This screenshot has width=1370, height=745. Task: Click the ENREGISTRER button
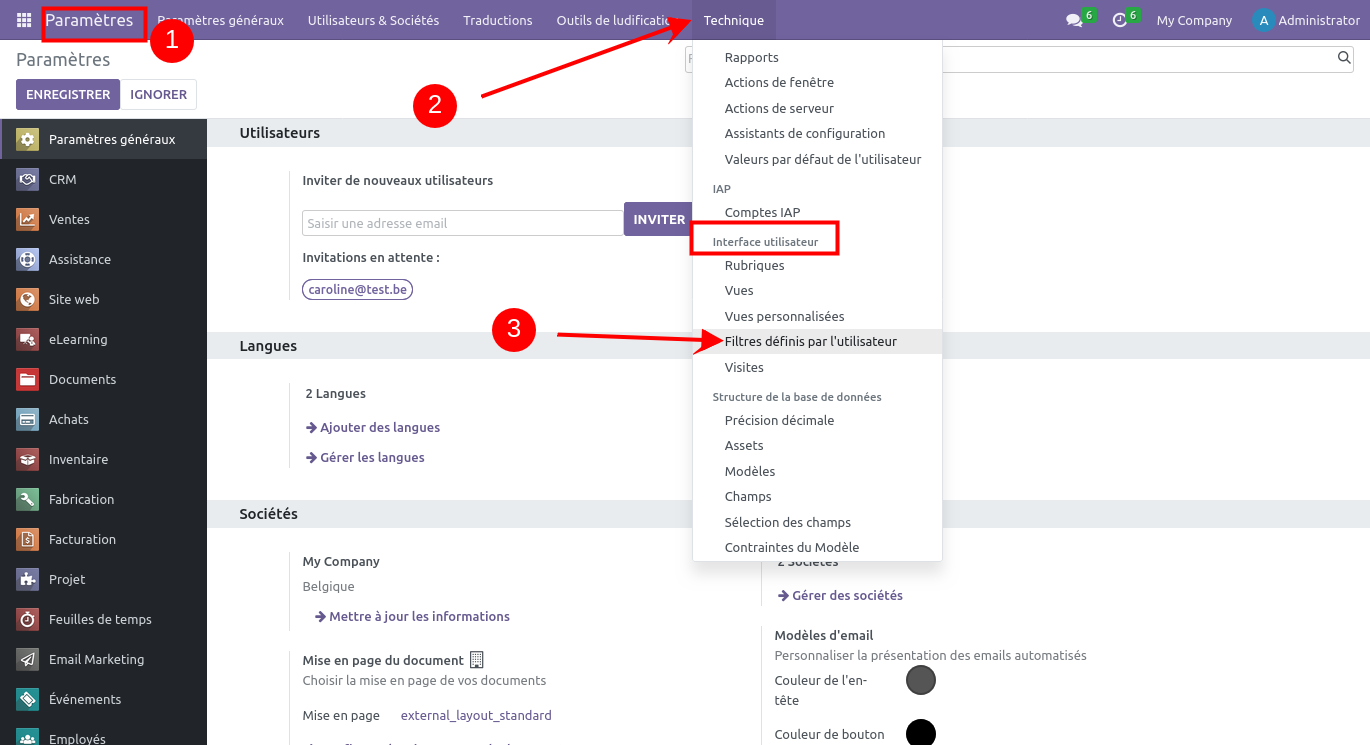(68, 94)
